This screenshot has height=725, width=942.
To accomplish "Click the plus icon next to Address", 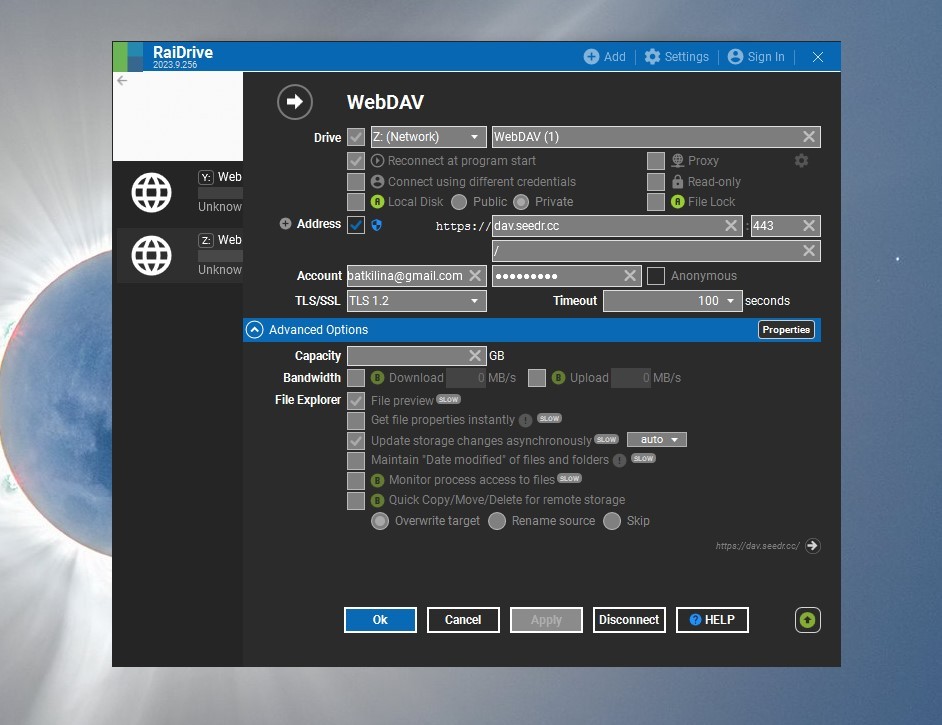I will [x=285, y=224].
